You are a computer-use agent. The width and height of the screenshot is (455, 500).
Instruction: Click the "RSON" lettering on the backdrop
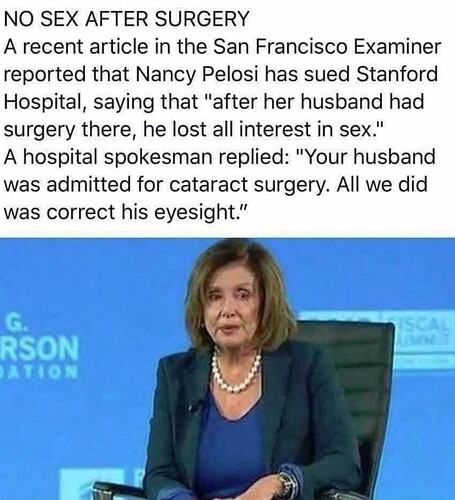point(40,349)
